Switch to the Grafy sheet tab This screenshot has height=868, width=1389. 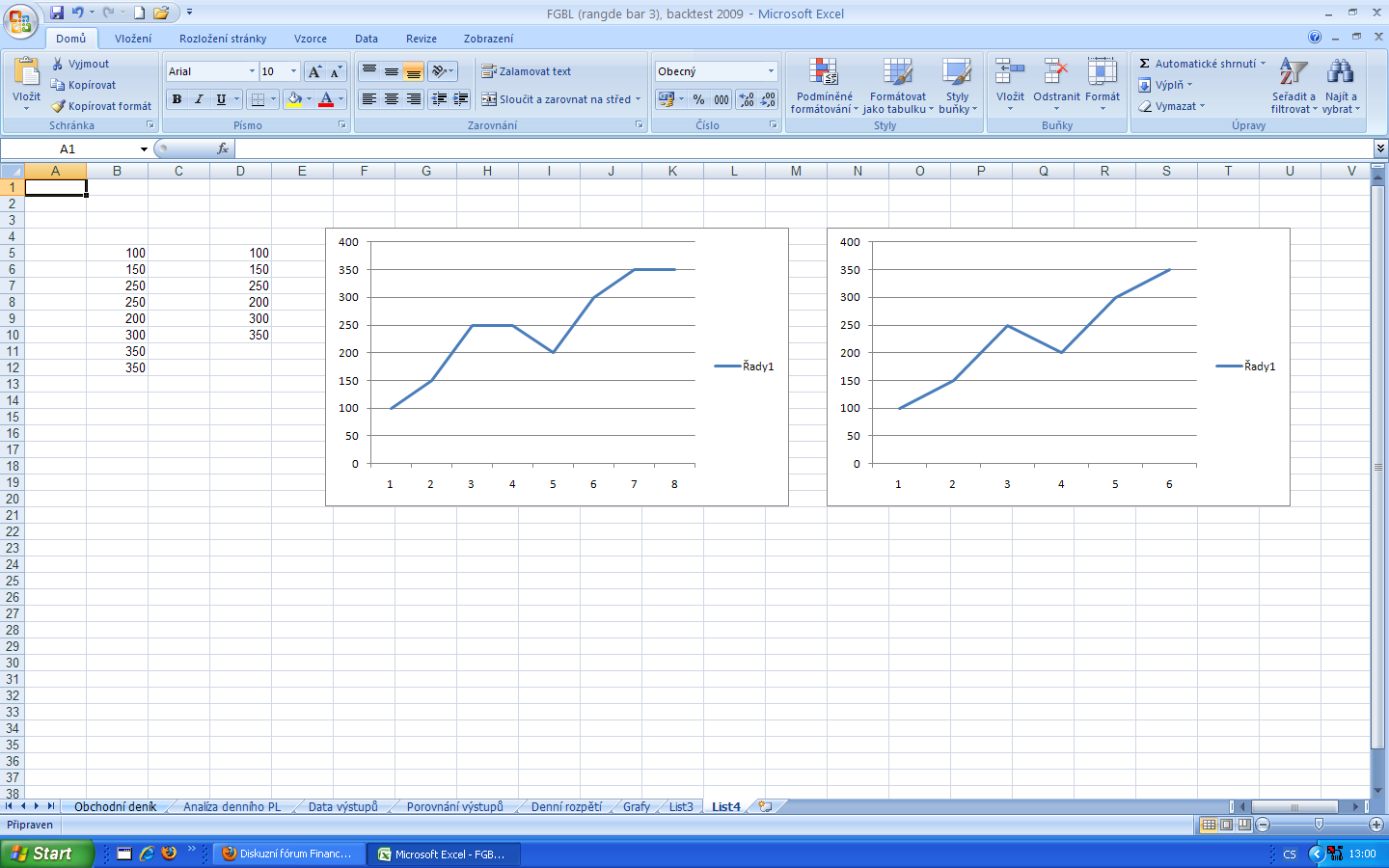pyautogui.click(x=636, y=806)
